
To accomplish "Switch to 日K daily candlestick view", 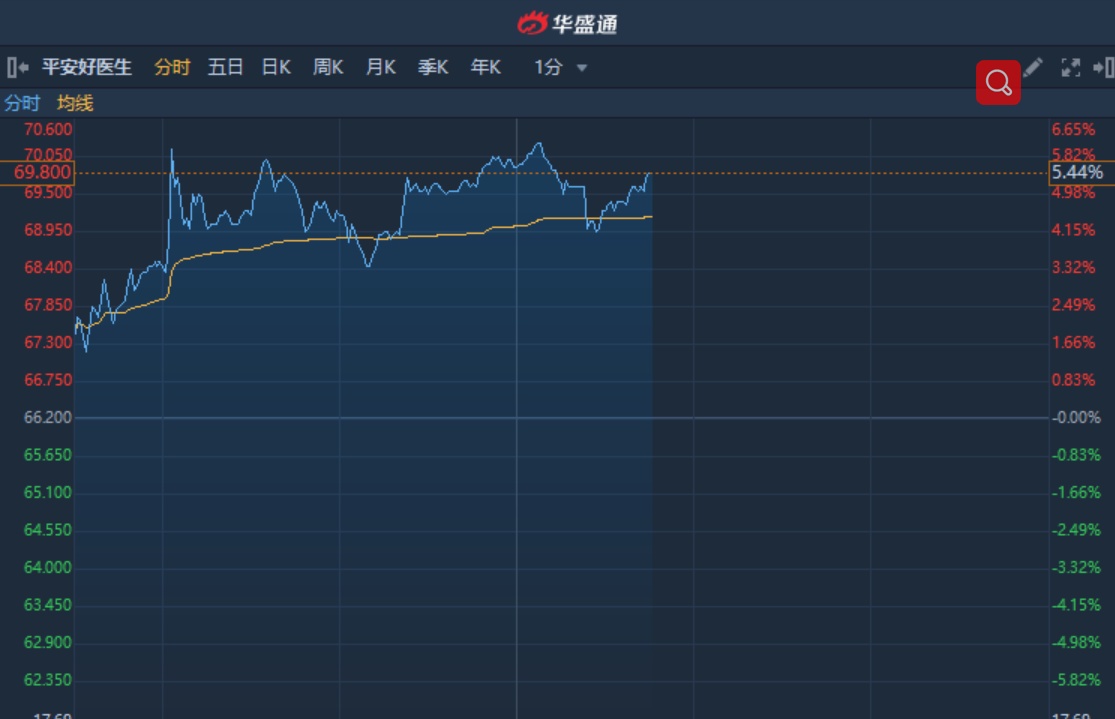I will (276, 68).
